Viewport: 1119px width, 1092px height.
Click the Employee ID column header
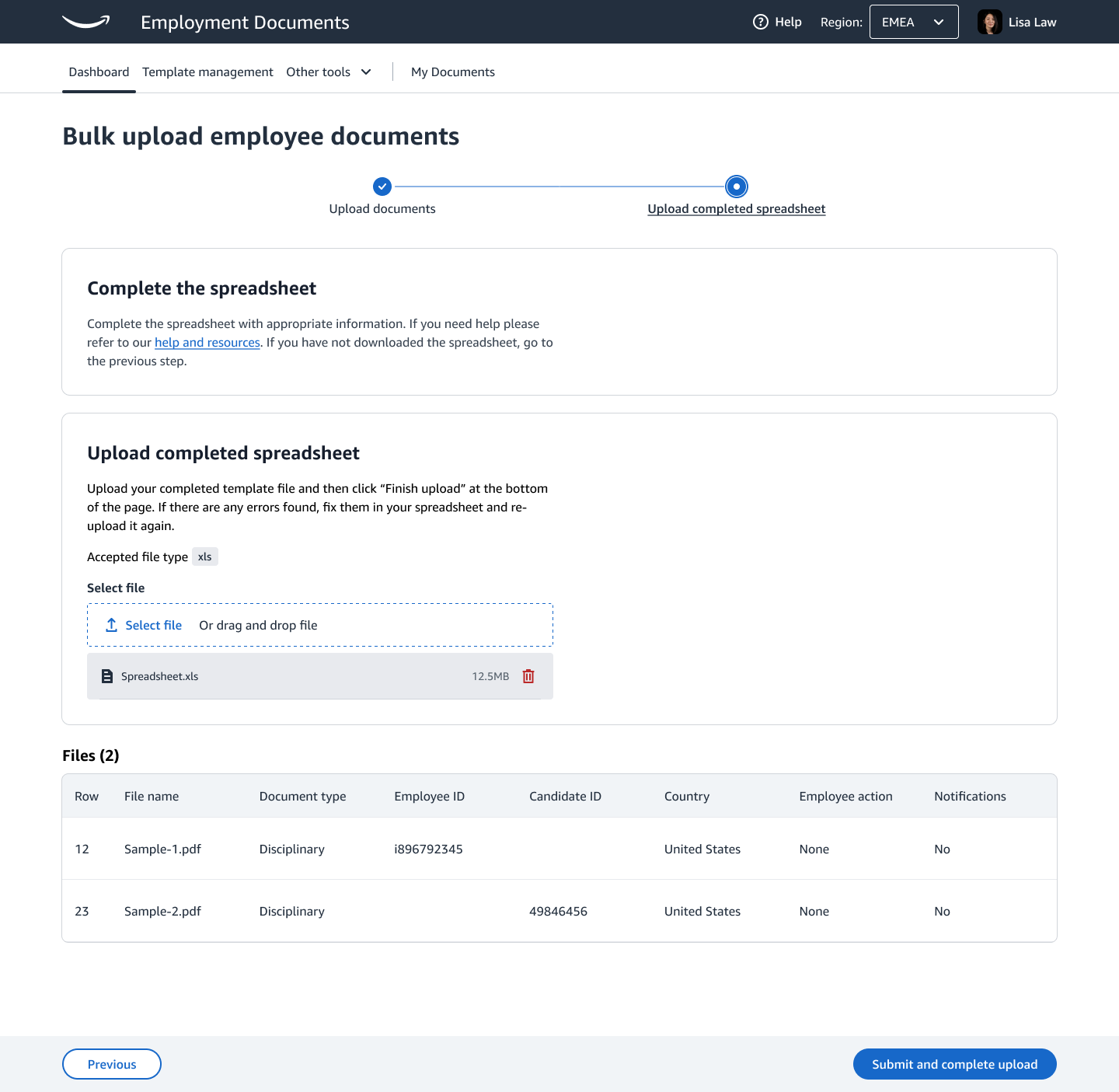tap(430, 796)
